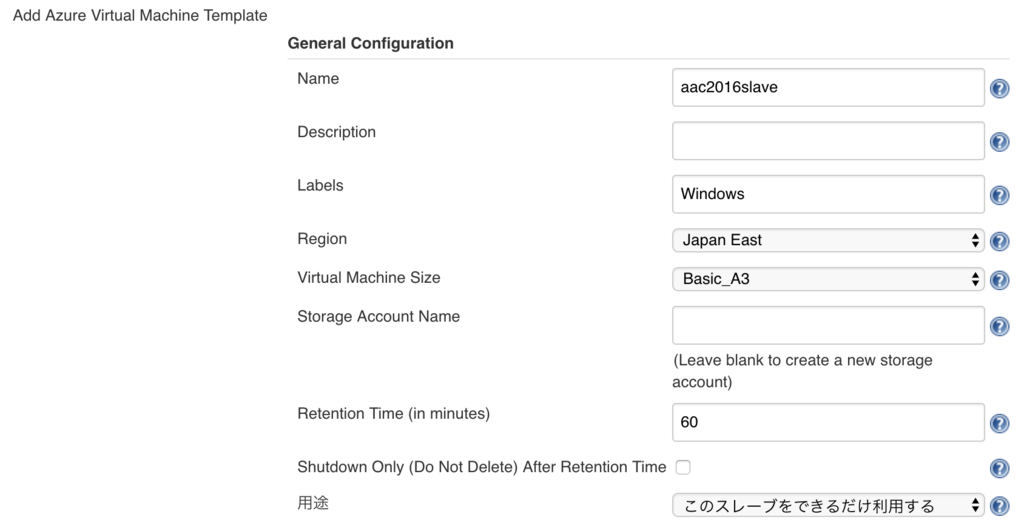Viewport: 1024px width, 531px height.
Task: Open Virtual Machine Size dropdown showing Basic_A3
Action: pyautogui.click(x=828, y=280)
